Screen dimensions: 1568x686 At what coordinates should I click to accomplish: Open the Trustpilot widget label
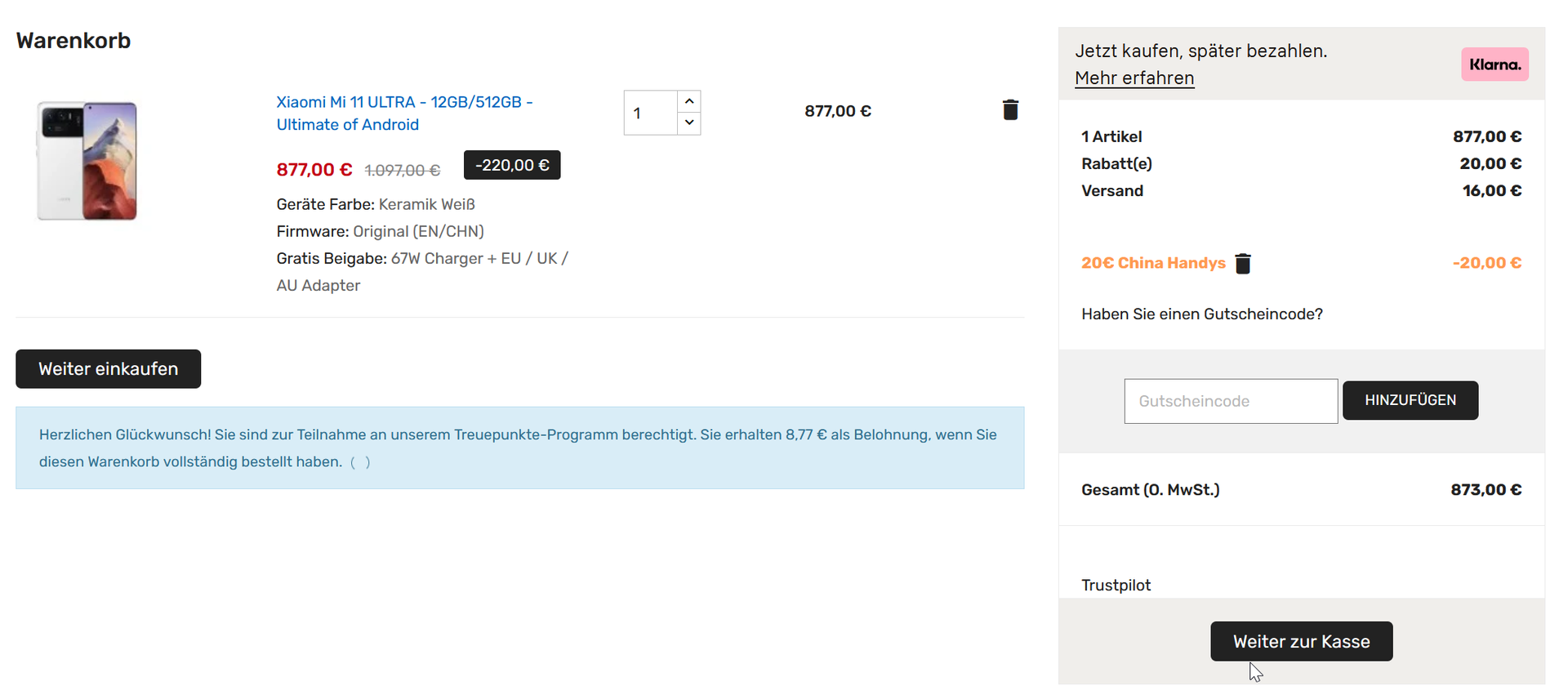coord(1116,586)
